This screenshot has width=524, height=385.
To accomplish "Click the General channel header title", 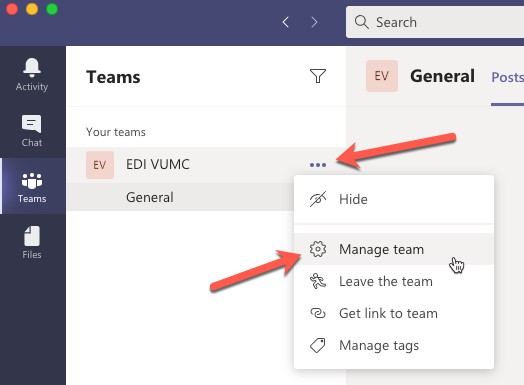I will tap(442, 76).
